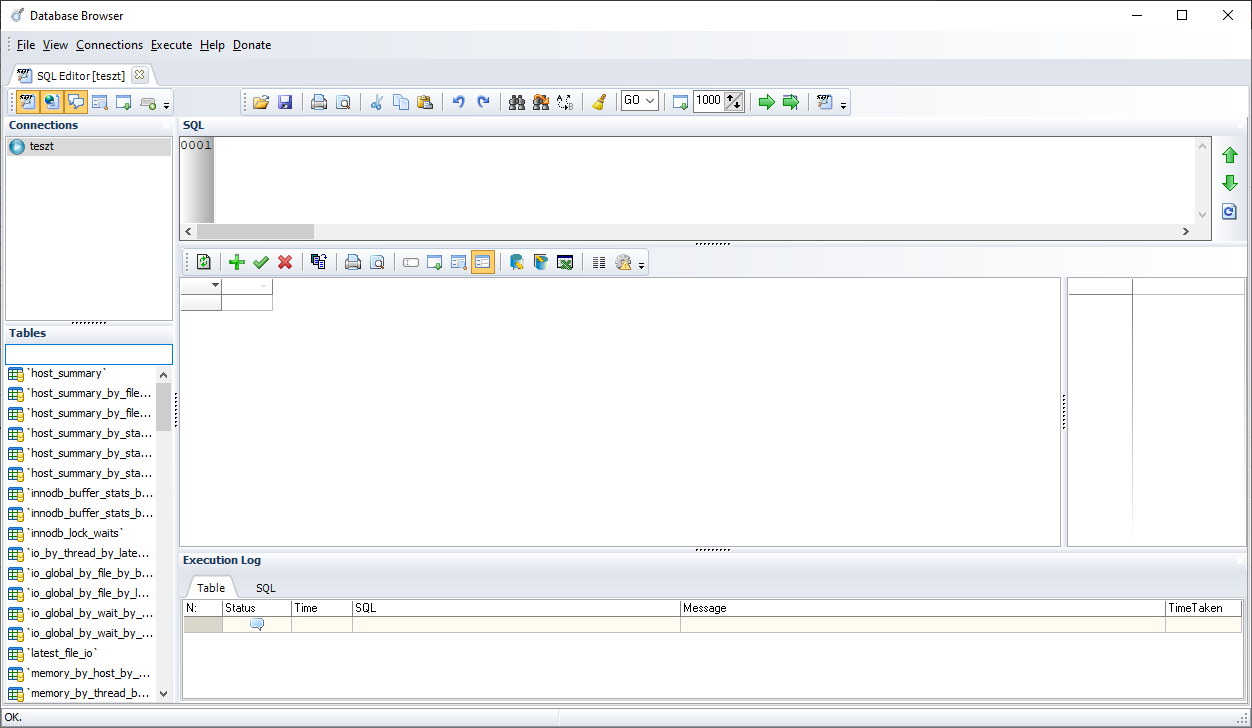The width and height of the screenshot is (1252, 728).
Task: Click the Tables filter input field
Action: pyautogui.click(x=89, y=355)
